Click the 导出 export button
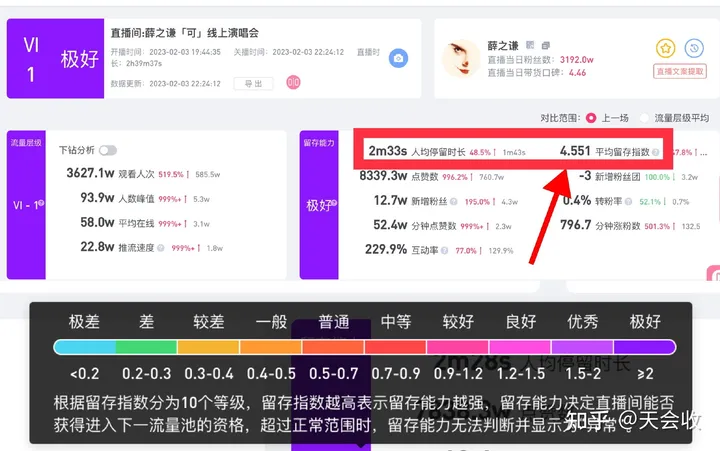The height and width of the screenshot is (451, 720). [x=253, y=84]
